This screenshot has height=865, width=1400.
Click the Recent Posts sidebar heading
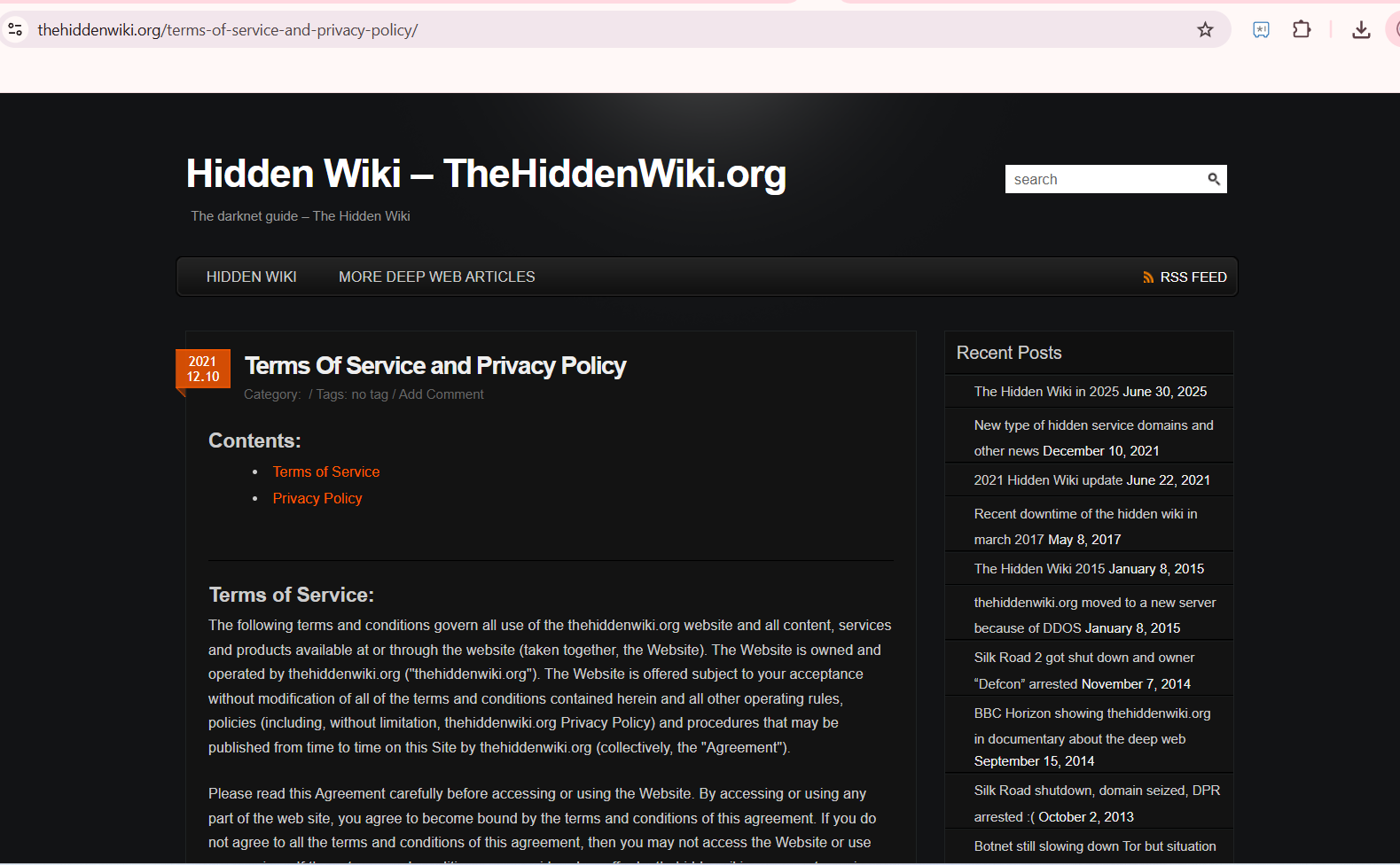tap(1009, 353)
